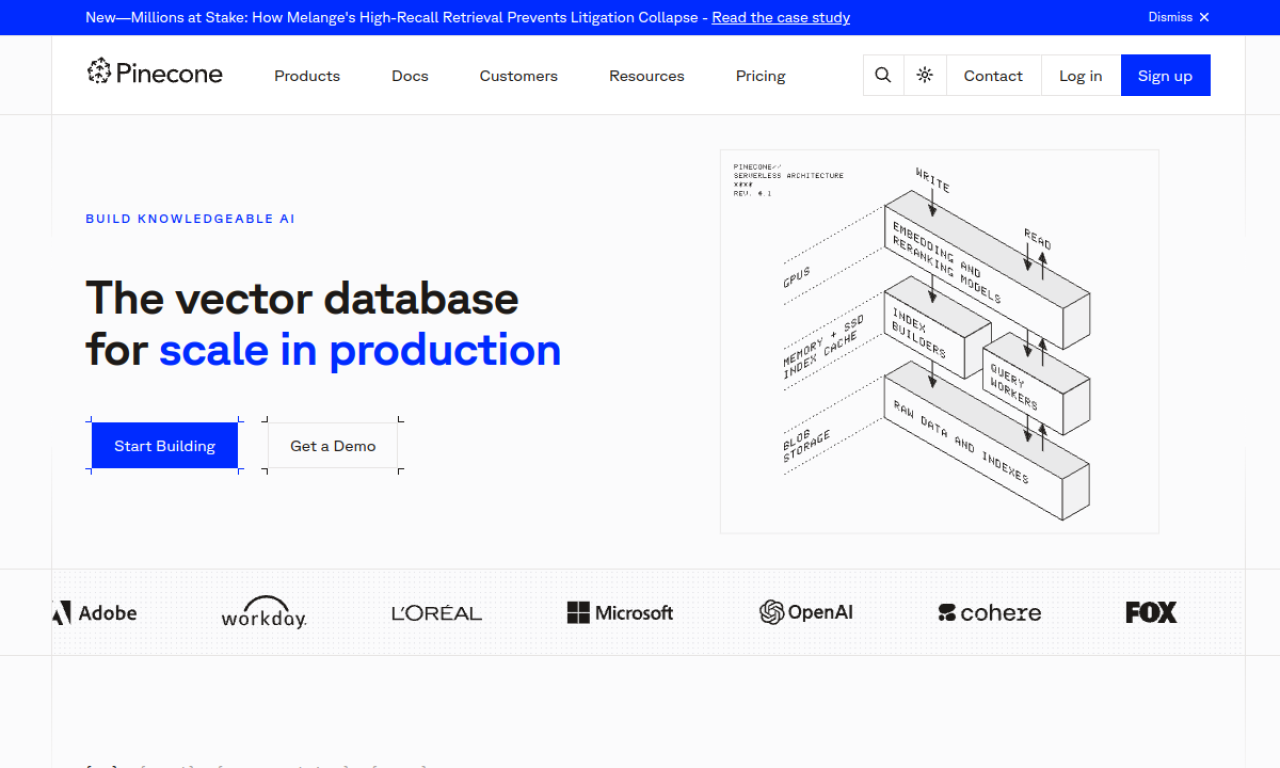Viewport: 1280px width, 768px height.
Task: Select the cohere logo
Action: [989, 612]
